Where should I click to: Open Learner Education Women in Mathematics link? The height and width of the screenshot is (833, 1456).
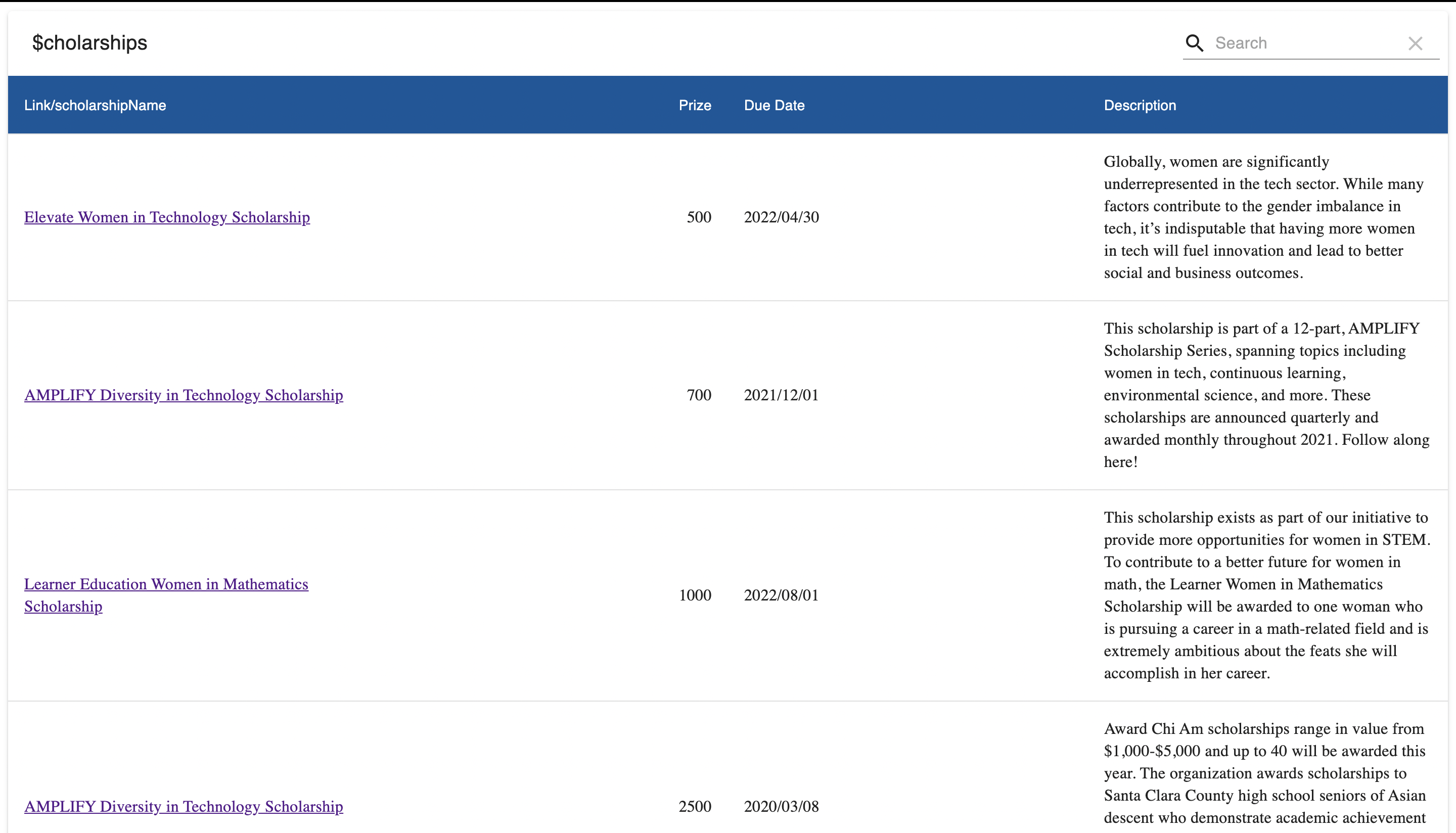pos(166,585)
